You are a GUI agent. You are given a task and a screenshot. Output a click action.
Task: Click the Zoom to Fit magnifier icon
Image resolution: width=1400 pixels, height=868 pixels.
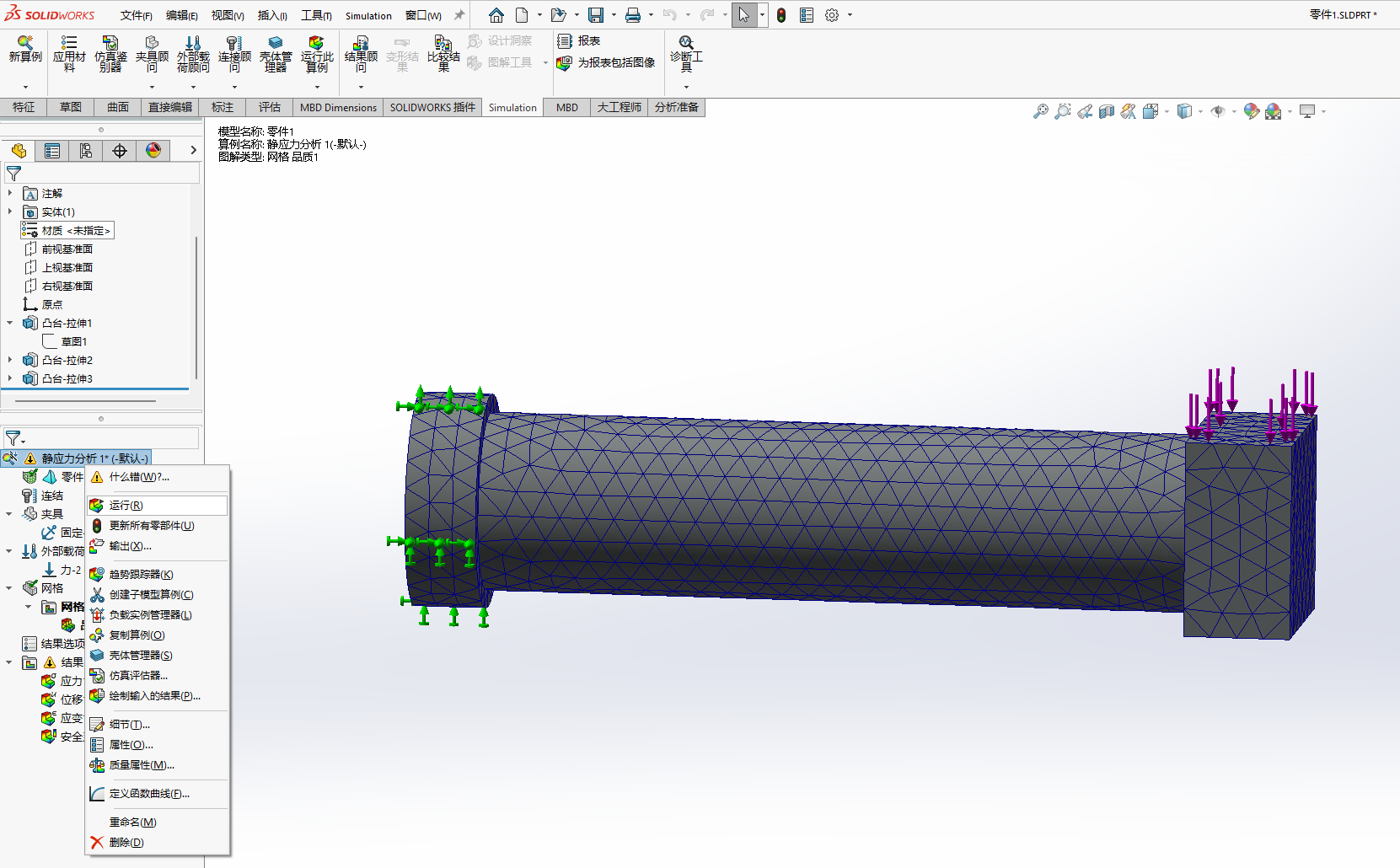tap(1041, 111)
